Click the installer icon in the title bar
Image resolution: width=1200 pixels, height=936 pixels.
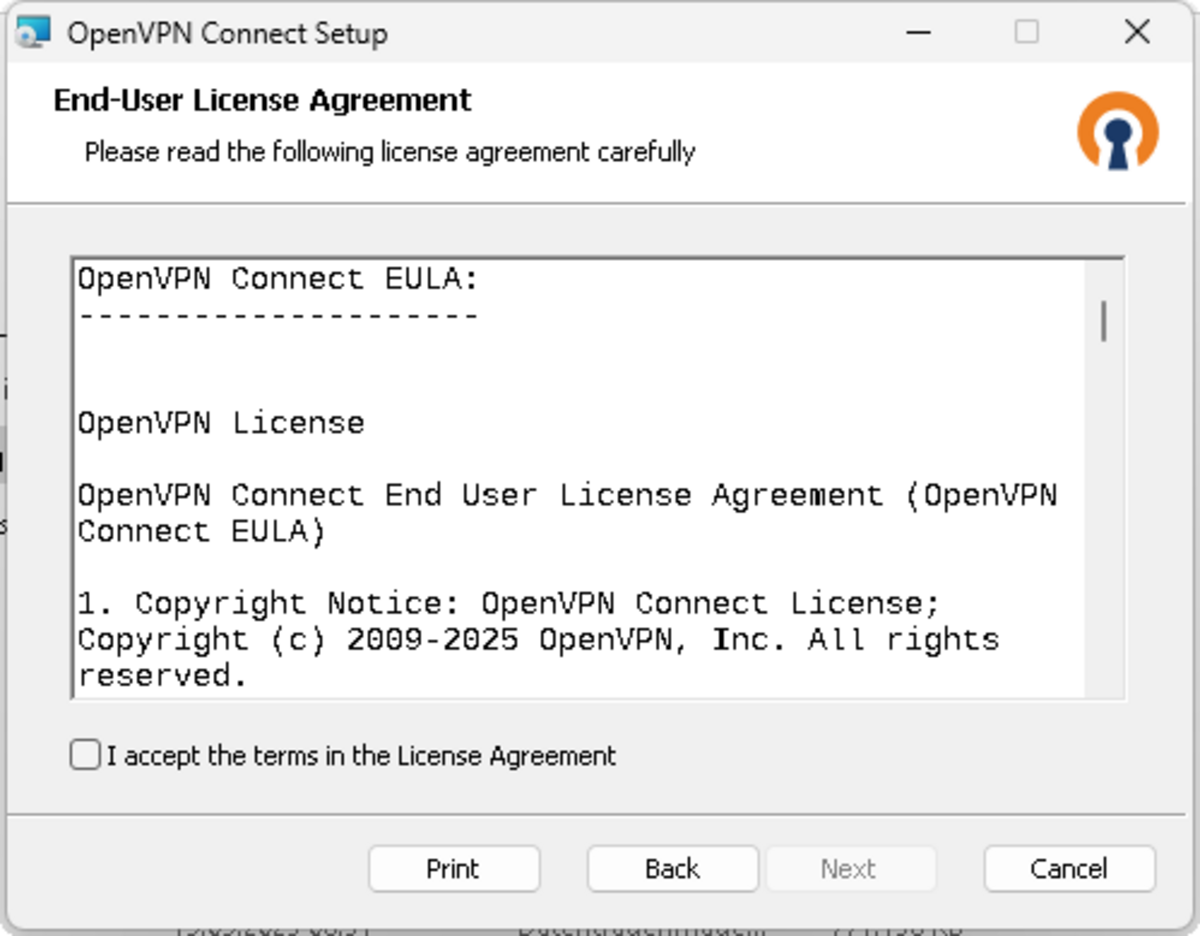33,33
